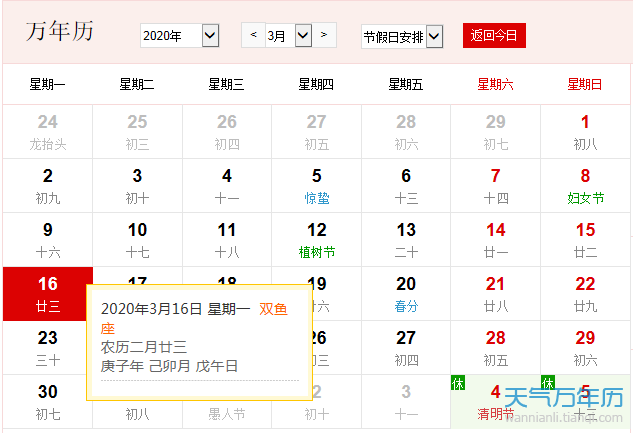633x433 pixels.
Task: Select March 13 二十 date
Action: [406, 240]
